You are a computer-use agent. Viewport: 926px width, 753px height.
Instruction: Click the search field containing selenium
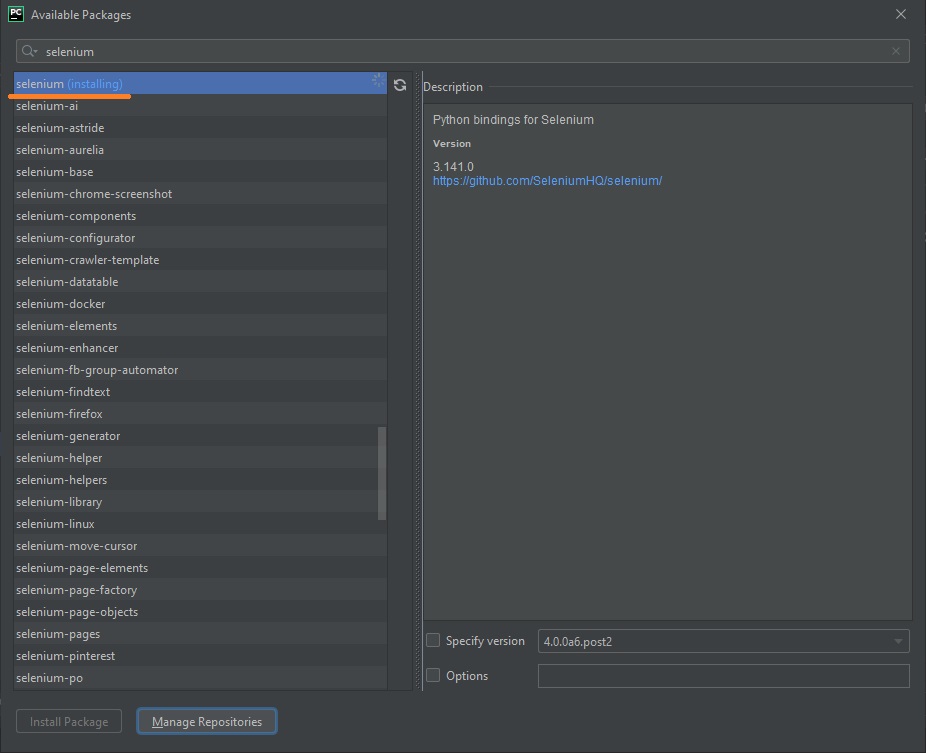[x=462, y=51]
